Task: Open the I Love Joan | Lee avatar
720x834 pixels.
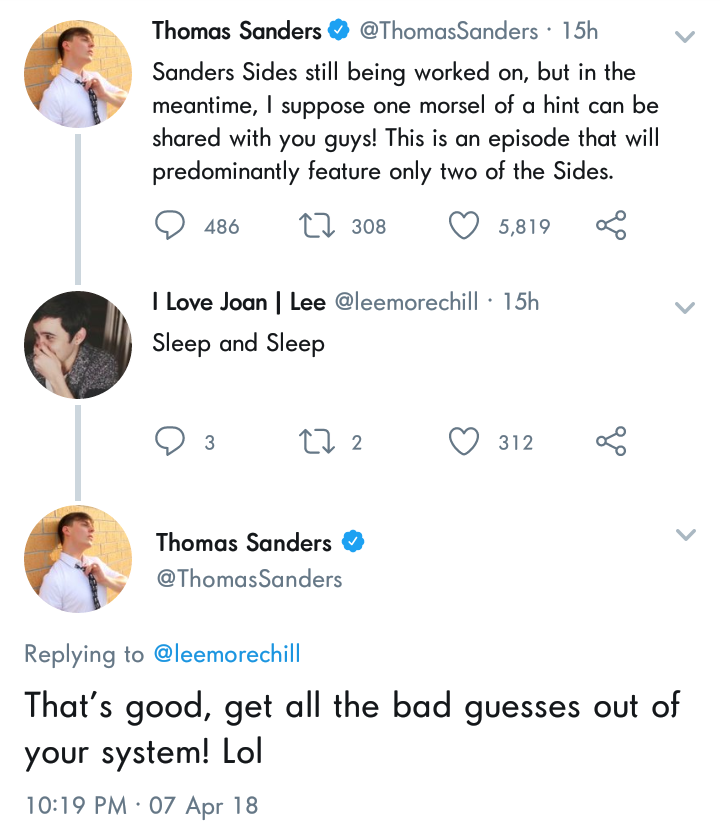Action: (78, 345)
